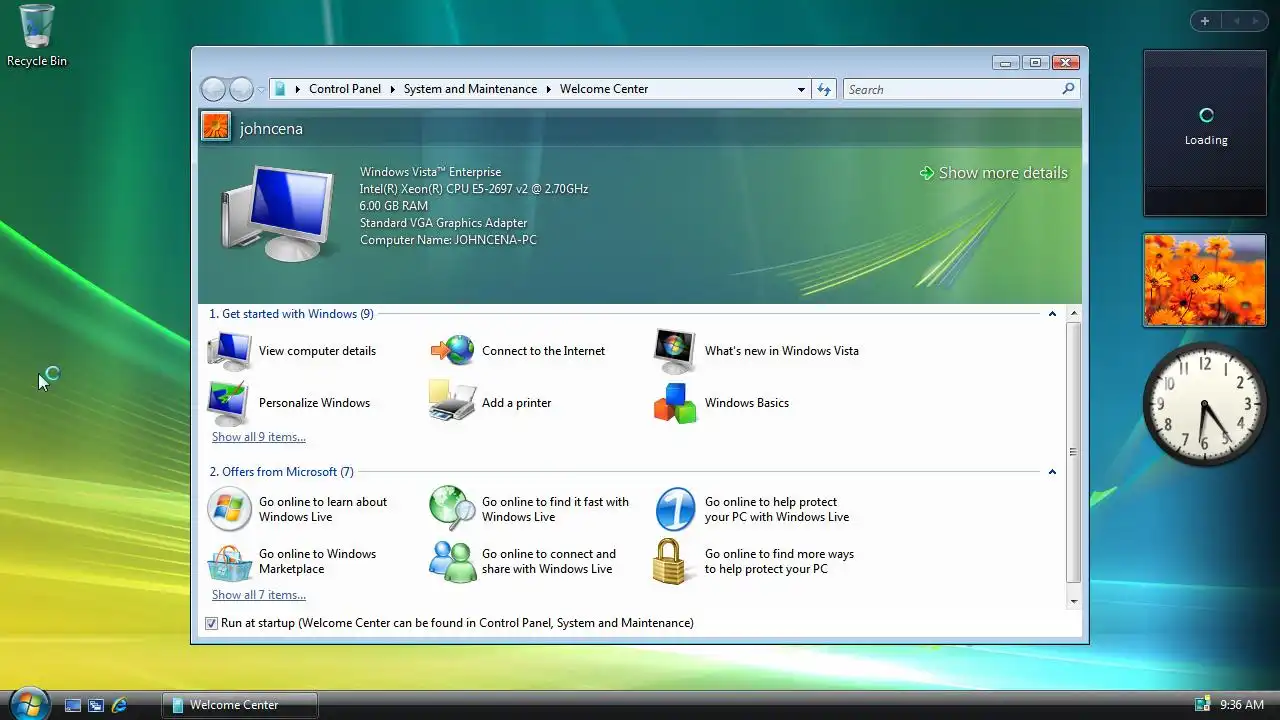This screenshot has width=1280, height=720.
Task: Click the 'Connect to the Internet' text
Action: point(543,351)
